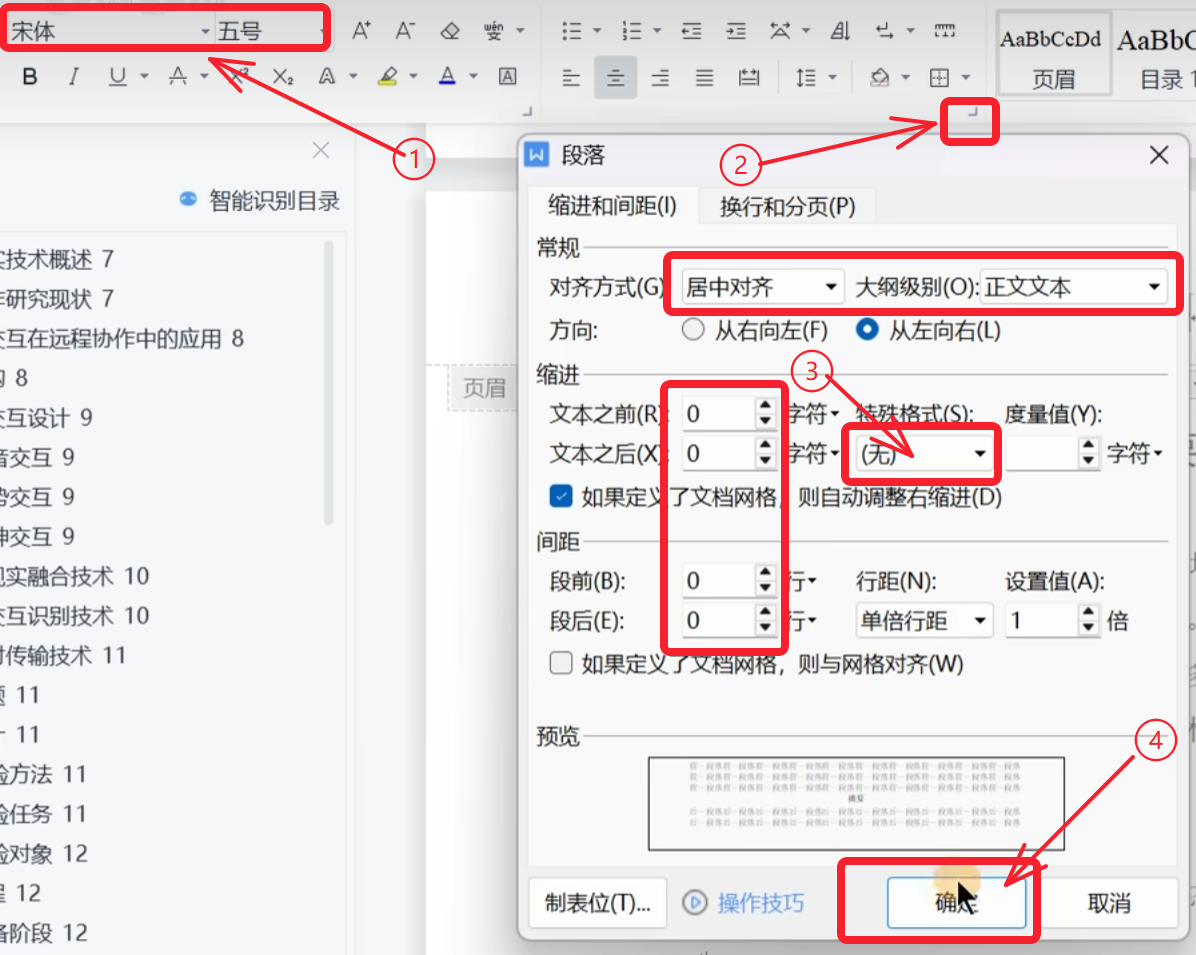Open the font color dropdown arrow
1196x955 pixels.
(473, 76)
